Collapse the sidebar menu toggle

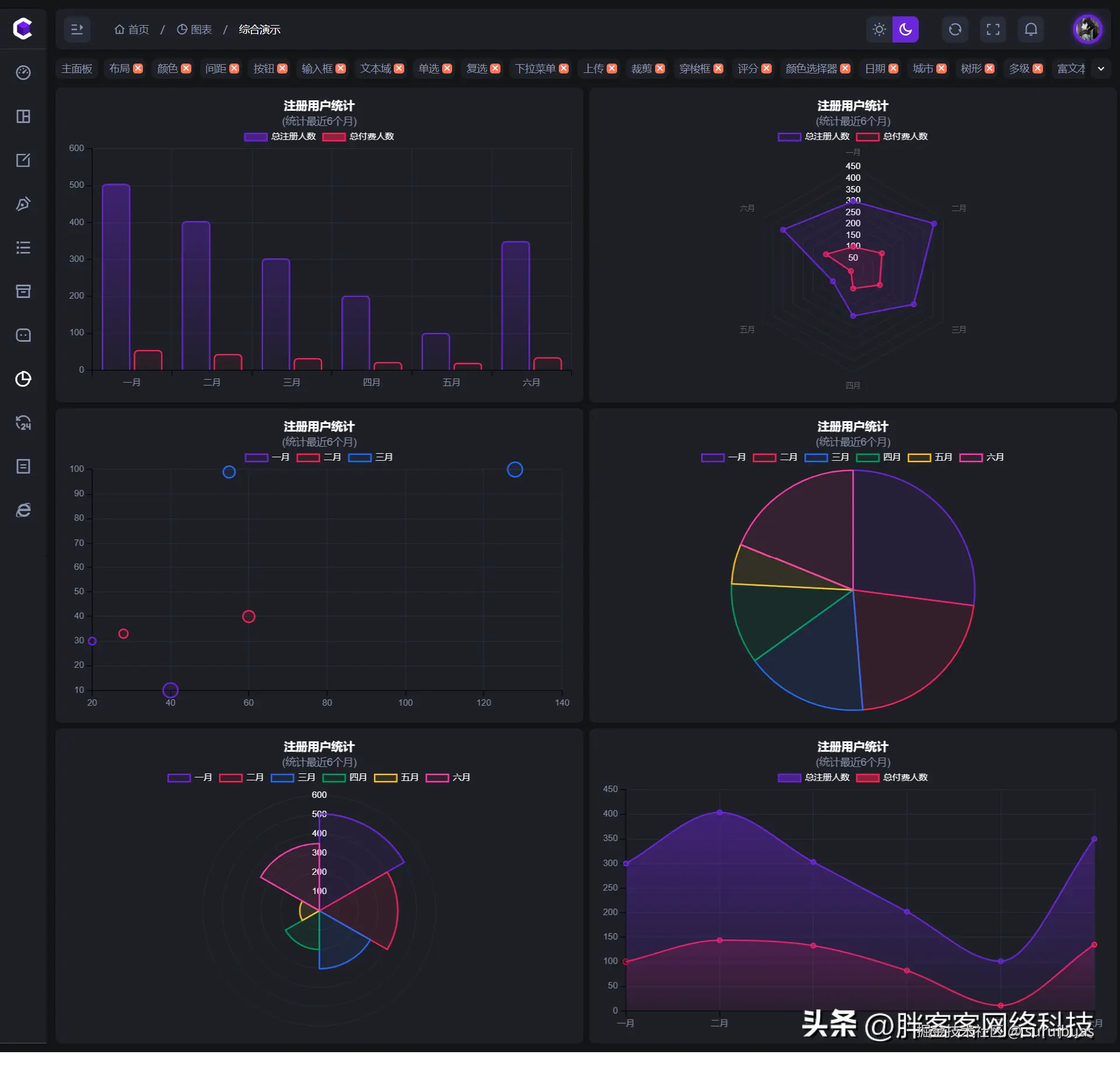77,29
